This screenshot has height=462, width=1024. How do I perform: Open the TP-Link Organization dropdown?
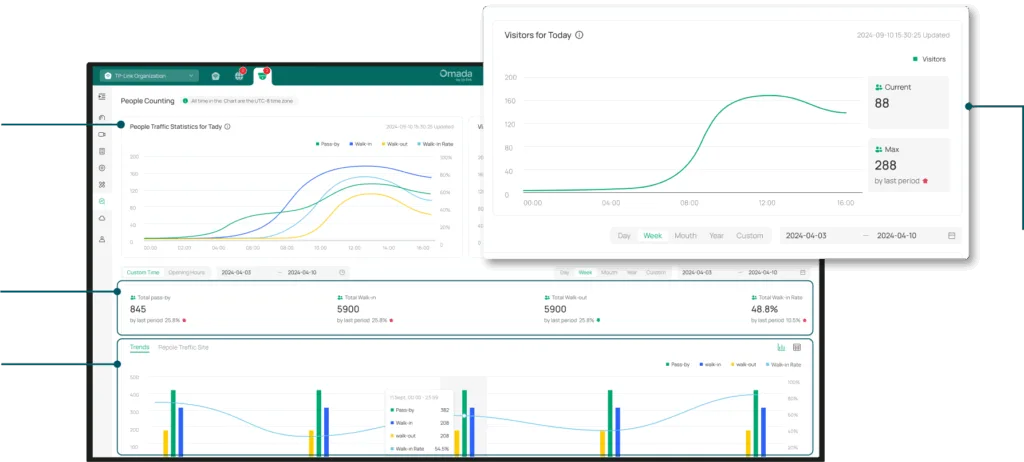coord(149,75)
